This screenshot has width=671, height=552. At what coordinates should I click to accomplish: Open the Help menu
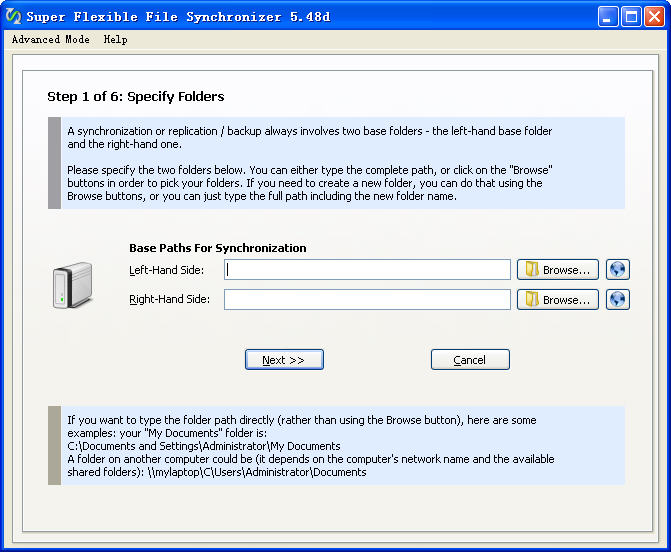click(x=116, y=39)
